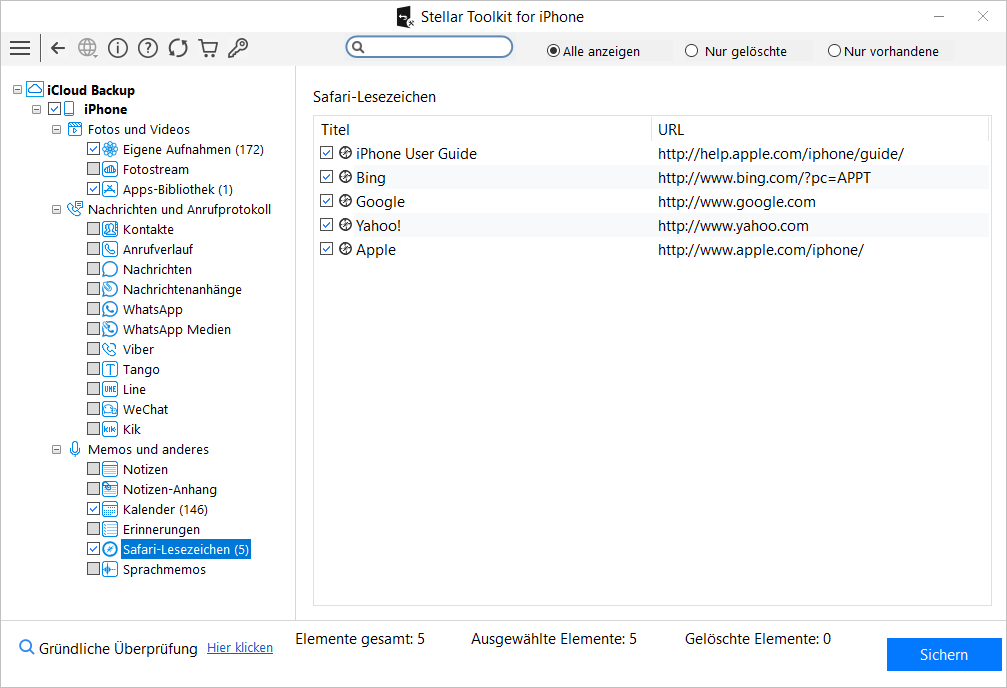Open the language globe icon
The image size is (1007, 688).
[x=87, y=48]
